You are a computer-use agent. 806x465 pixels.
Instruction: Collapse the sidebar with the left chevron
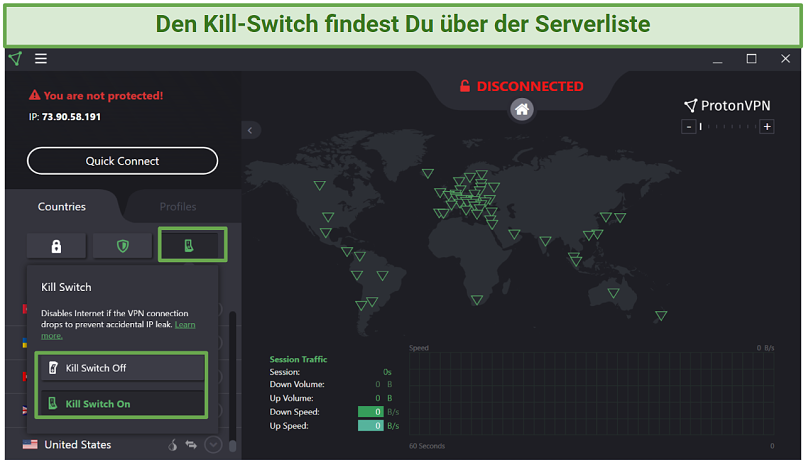click(x=250, y=131)
